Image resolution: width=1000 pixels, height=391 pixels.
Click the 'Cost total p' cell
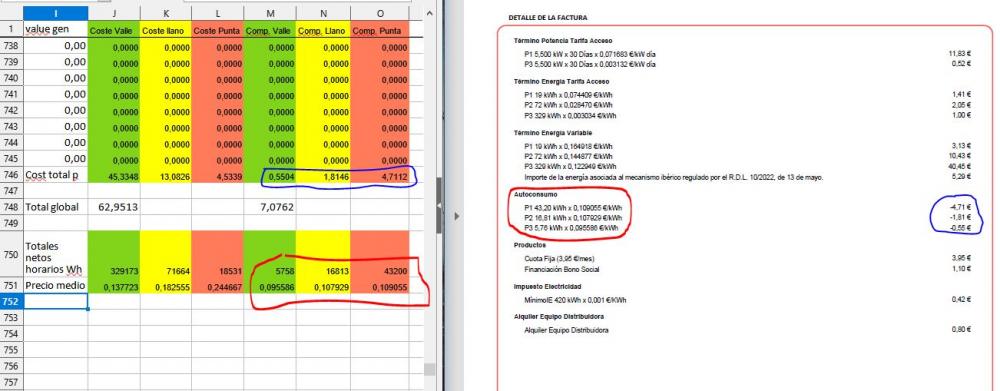tap(55, 175)
